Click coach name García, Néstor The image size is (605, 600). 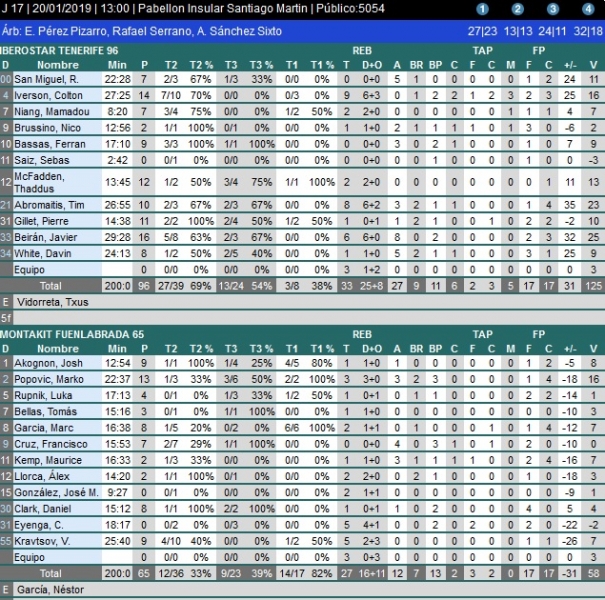click(50, 590)
